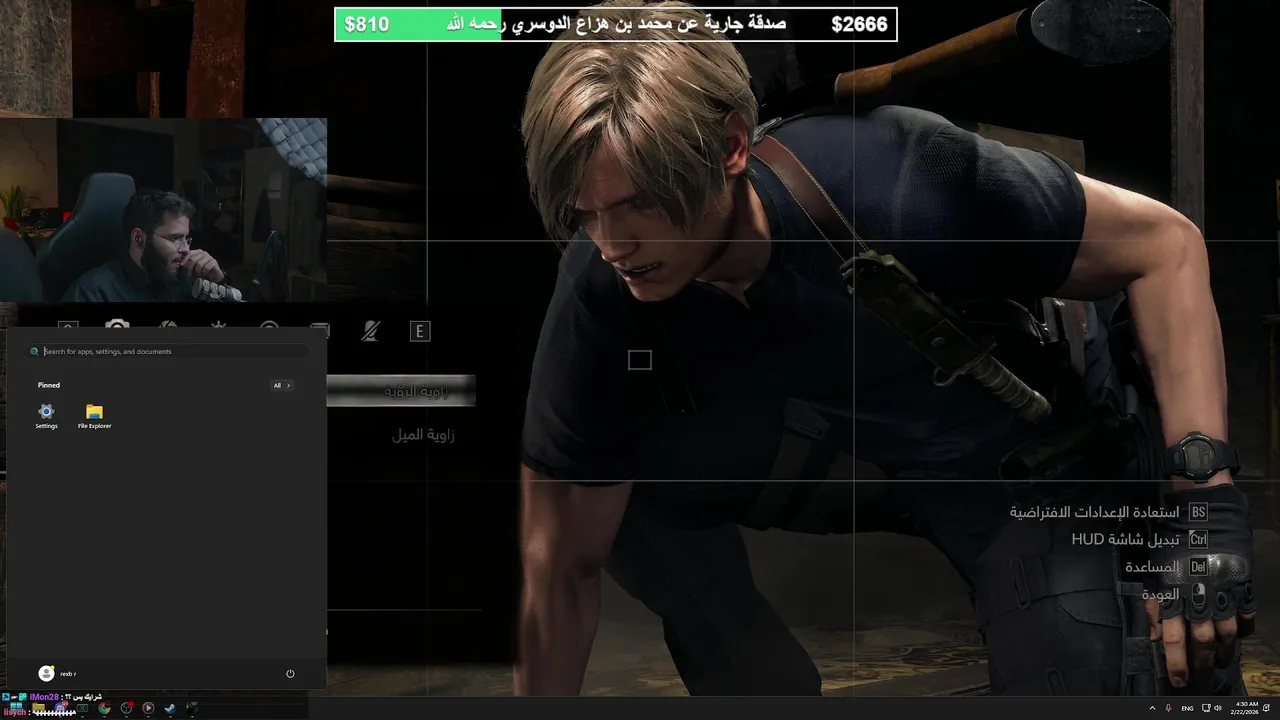Open network status in system tray
Viewport: 1280px width, 720px height.
tap(1206, 708)
